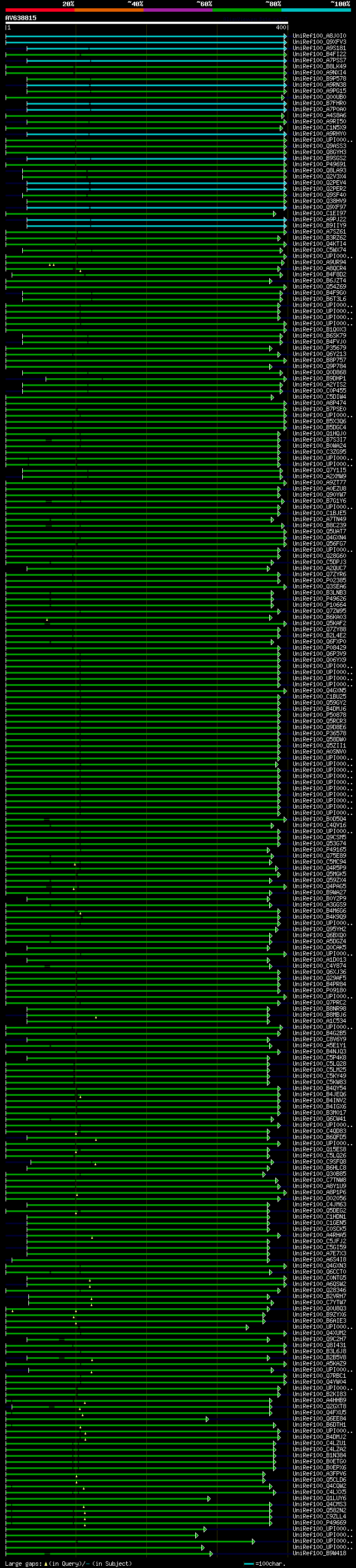356x1568 pixels.
Task: Select UniRef100_Q6EE84 entry
Action: pos(319,1418)
